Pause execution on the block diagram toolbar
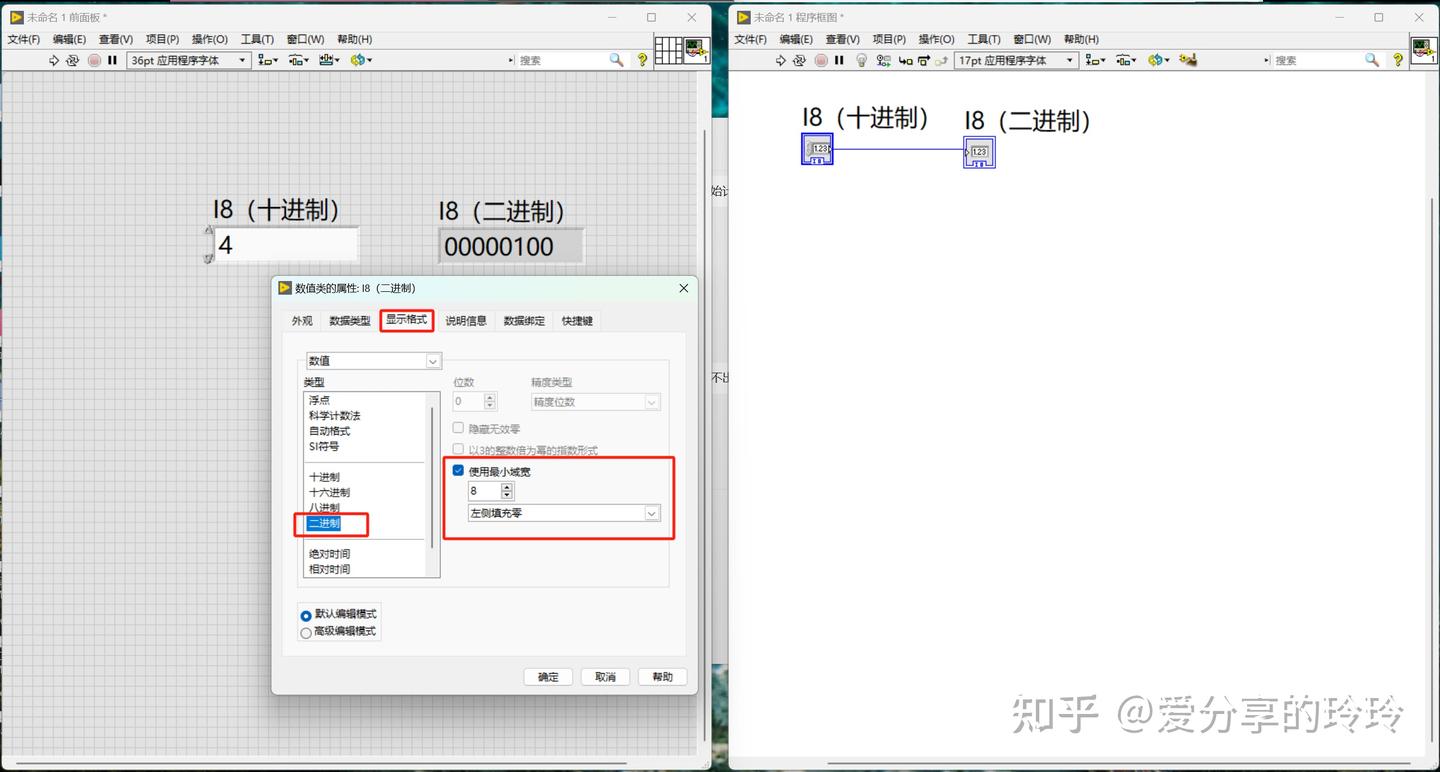Screen dimensions: 1440x772 click(838, 60)
